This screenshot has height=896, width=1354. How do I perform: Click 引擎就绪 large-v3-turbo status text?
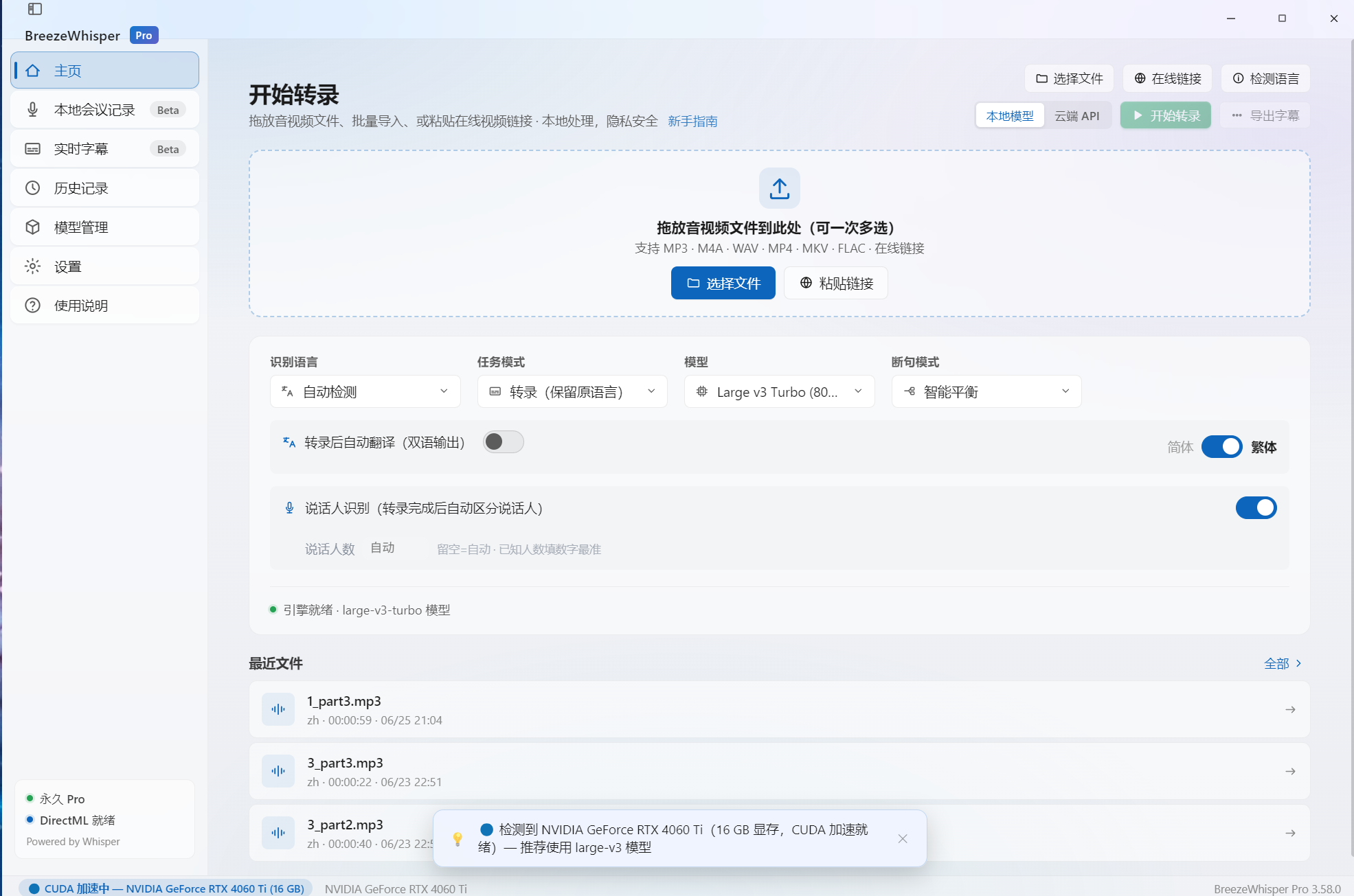[x=367, y=610]
